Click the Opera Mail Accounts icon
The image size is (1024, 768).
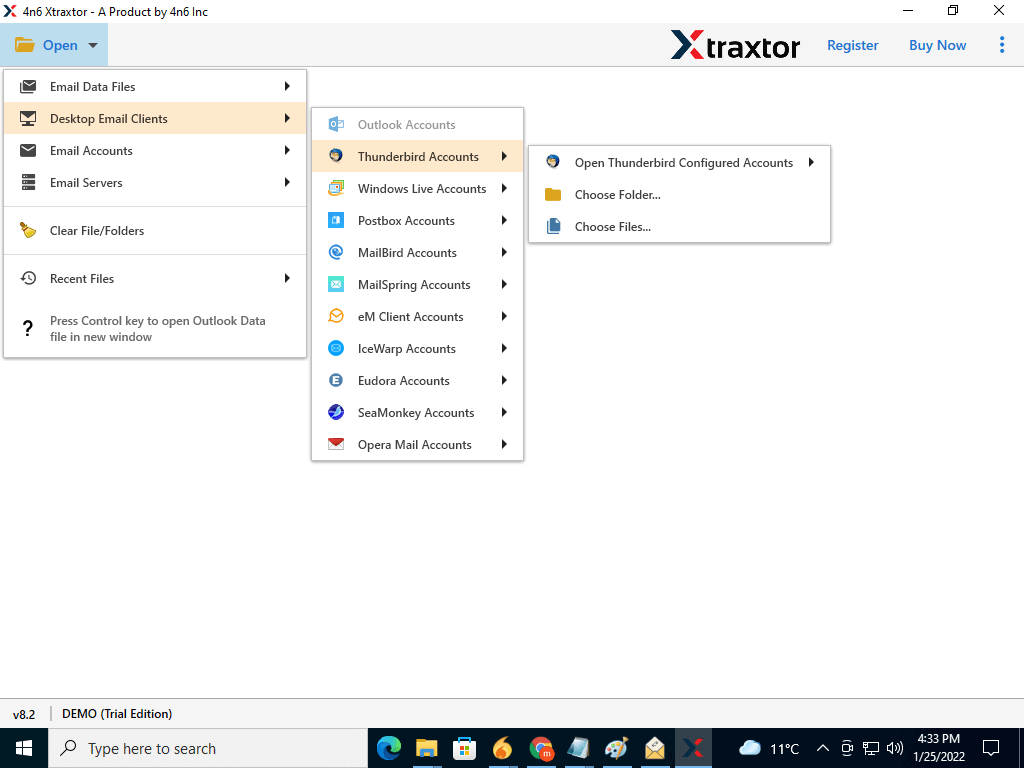click(x=337, y=445)
